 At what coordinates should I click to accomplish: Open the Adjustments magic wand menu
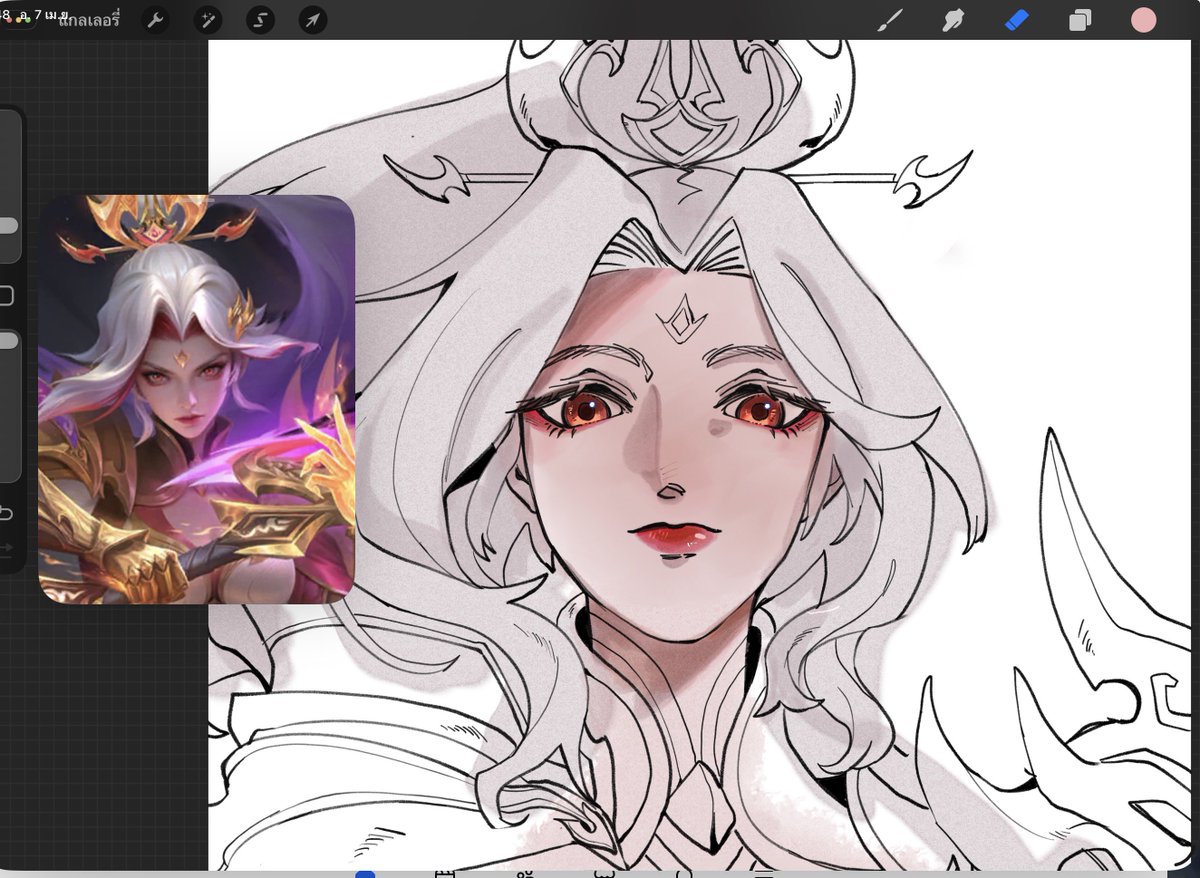(x=208, y=20)
